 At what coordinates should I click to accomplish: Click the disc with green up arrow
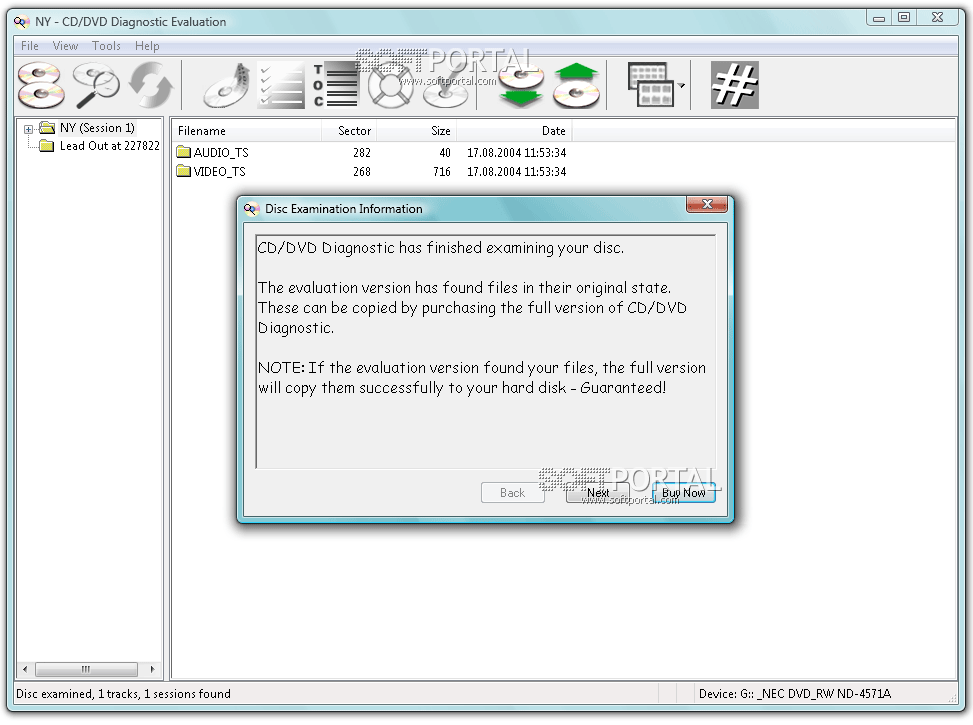[576, 85]
